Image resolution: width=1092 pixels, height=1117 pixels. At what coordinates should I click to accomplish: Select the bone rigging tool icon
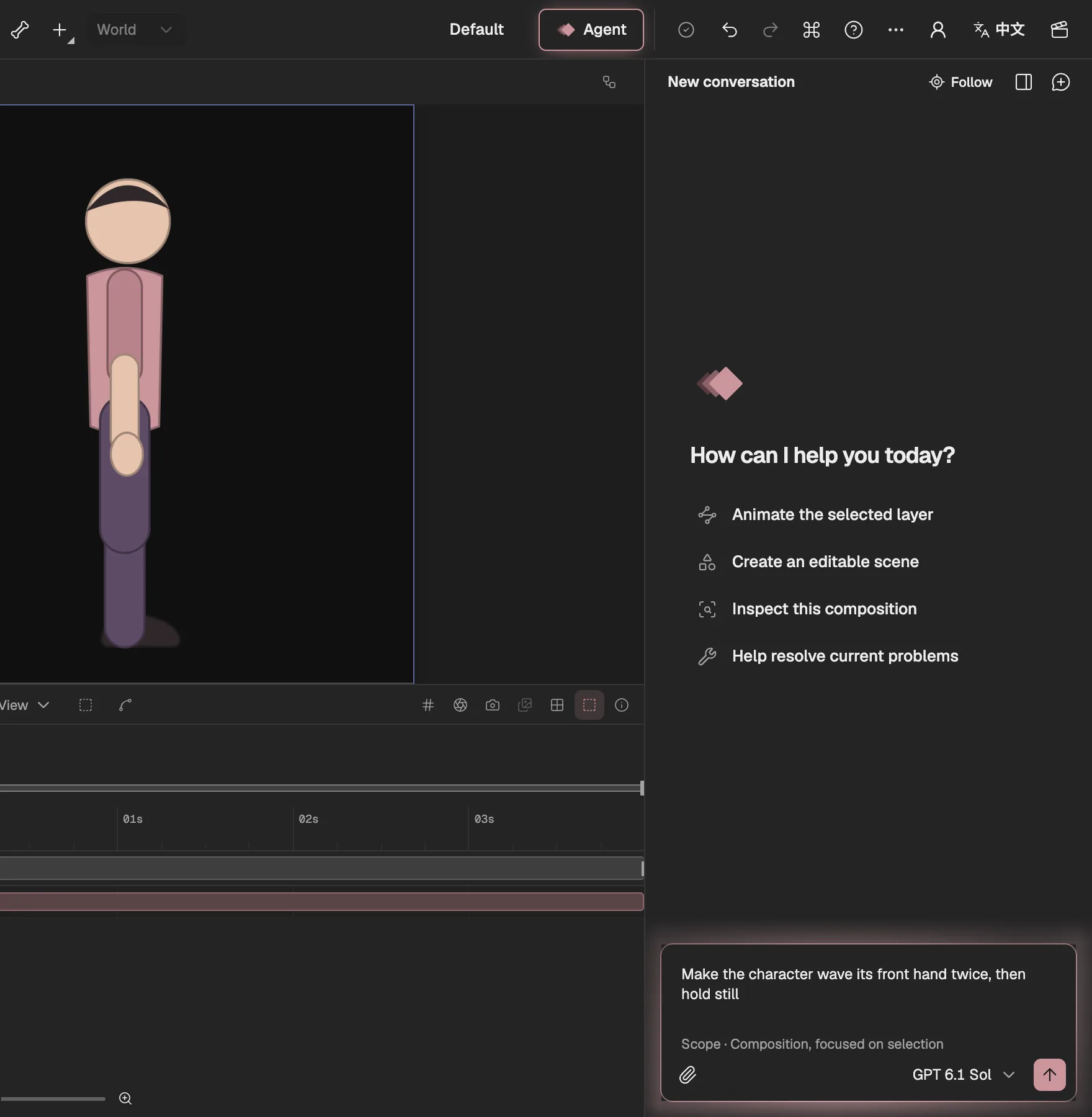tap(20, 29)
